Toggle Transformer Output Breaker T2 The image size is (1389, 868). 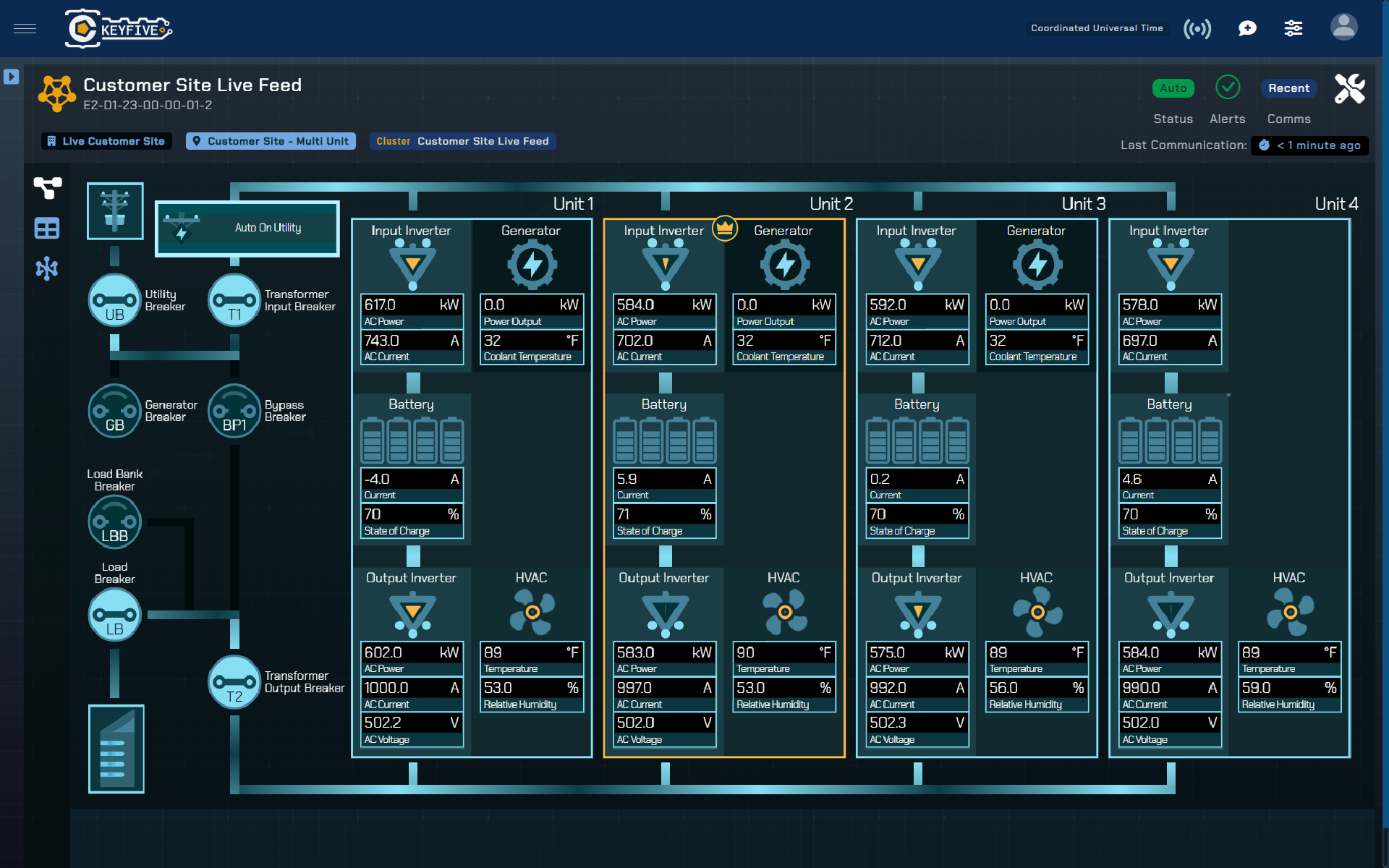[x=234, y=682]
